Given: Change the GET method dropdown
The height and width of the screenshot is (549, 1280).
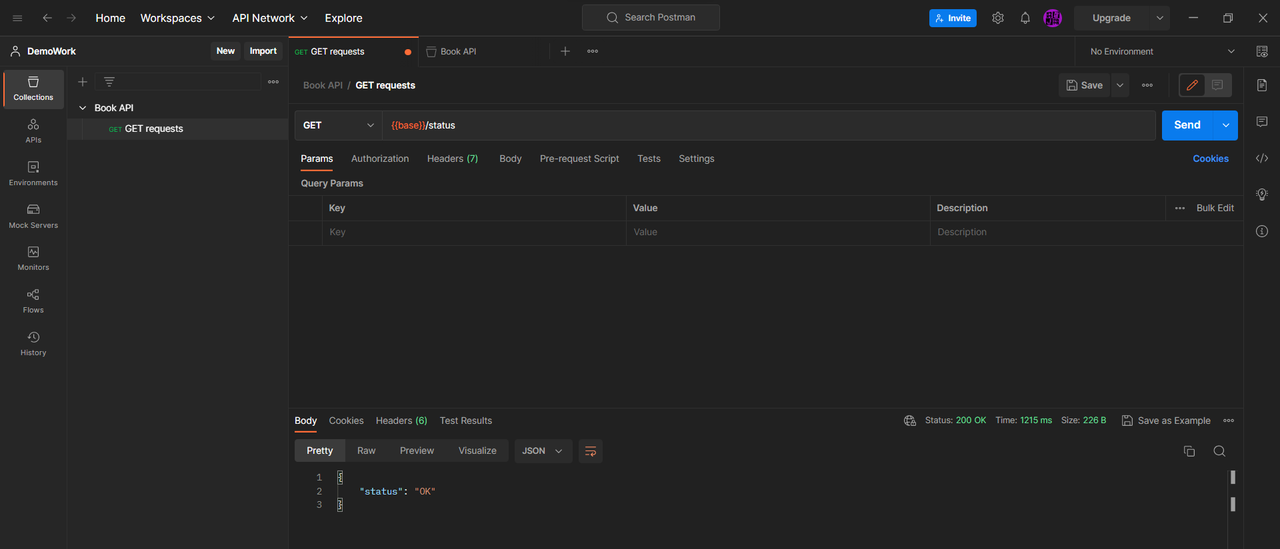Looking at the screenshot, I should pyautogui.click(x=338, y=125).
